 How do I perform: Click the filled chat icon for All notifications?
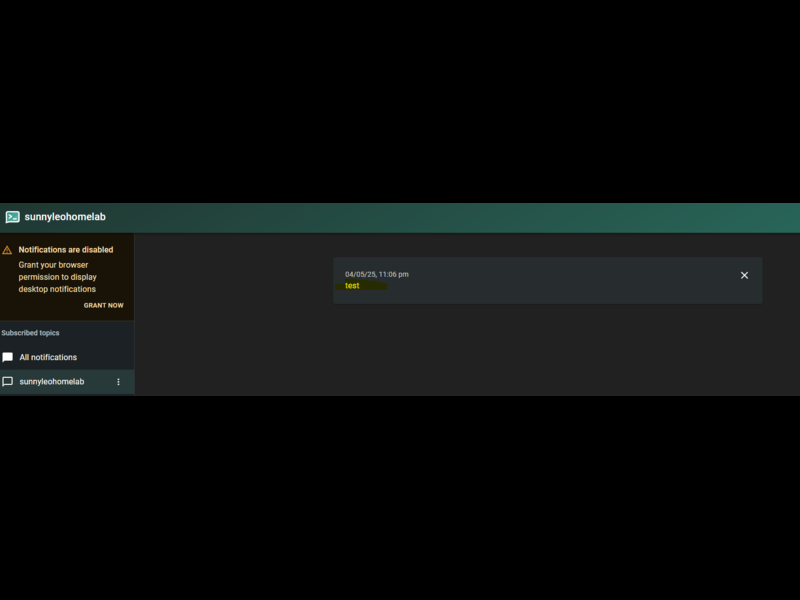(8, 357)
